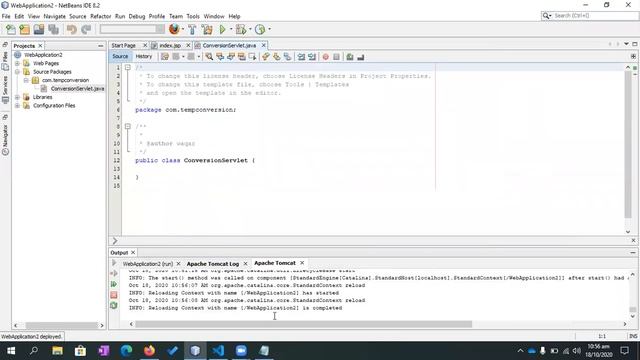Open Microsoft Edge from the taskbar
This screenshot has height=360, width=640.
pyautogui.click(x=127, y=351)
